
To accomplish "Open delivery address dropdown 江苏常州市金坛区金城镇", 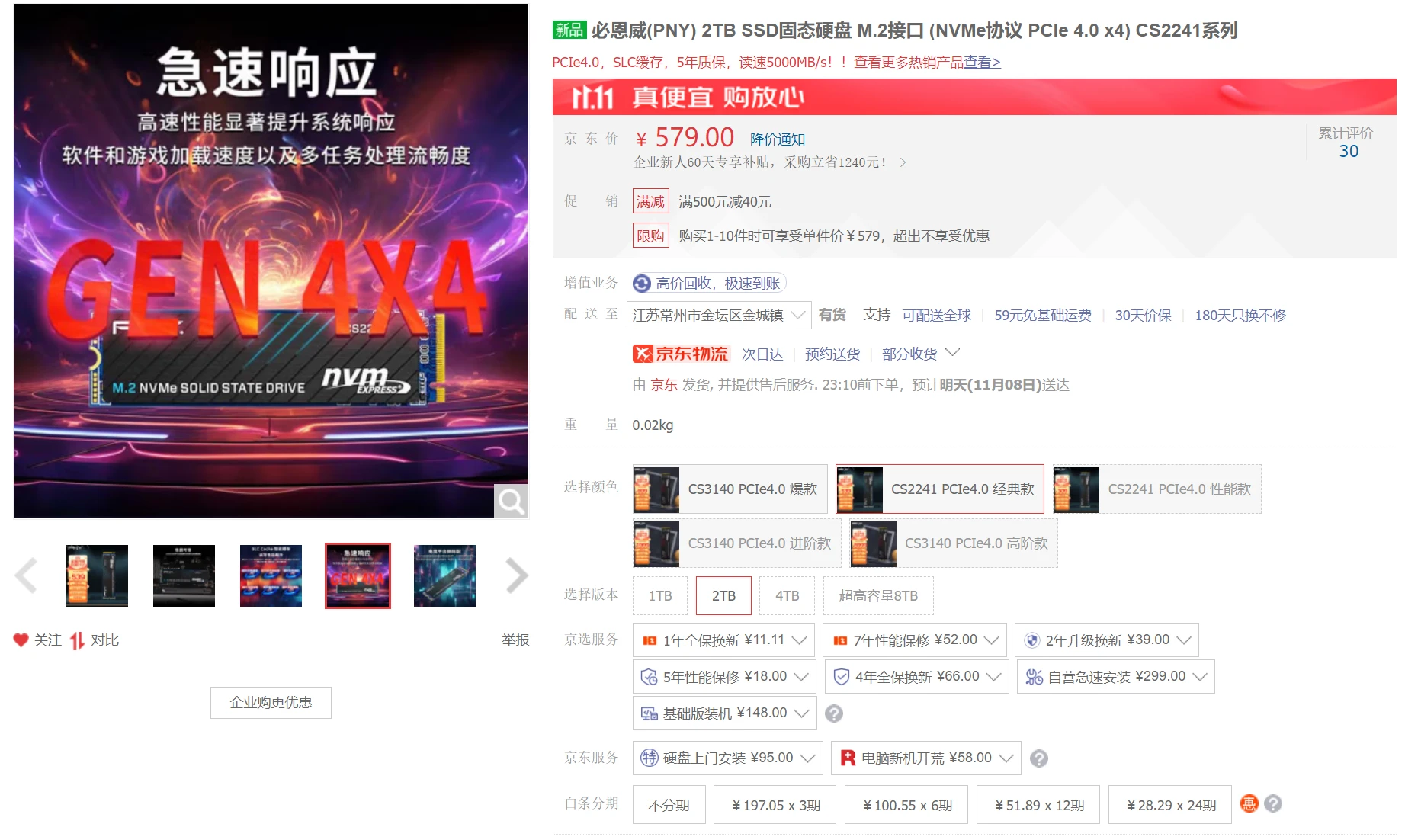I will pos(718,315).
